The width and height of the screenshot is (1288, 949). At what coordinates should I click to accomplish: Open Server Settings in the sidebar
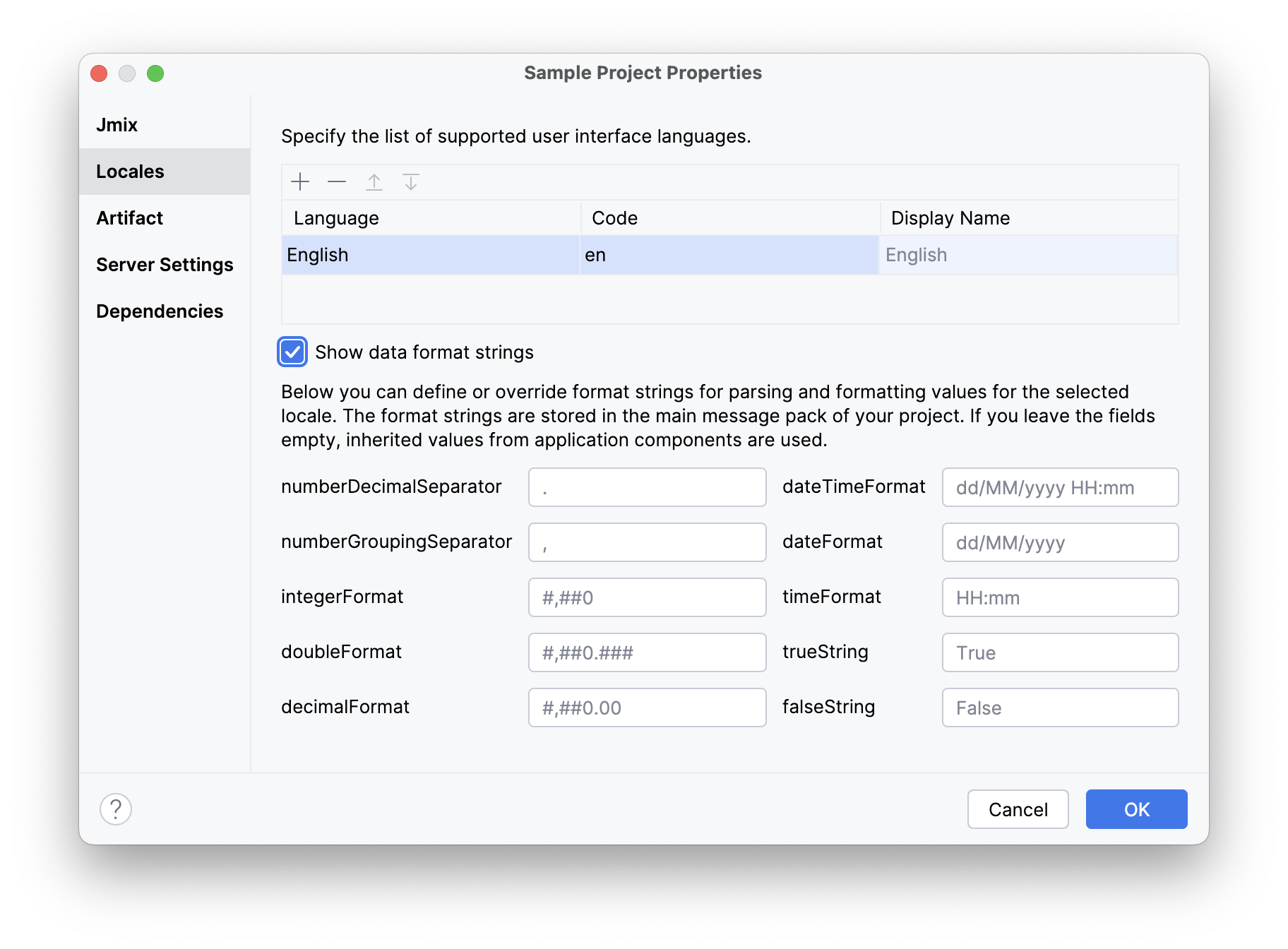[165, 265]
